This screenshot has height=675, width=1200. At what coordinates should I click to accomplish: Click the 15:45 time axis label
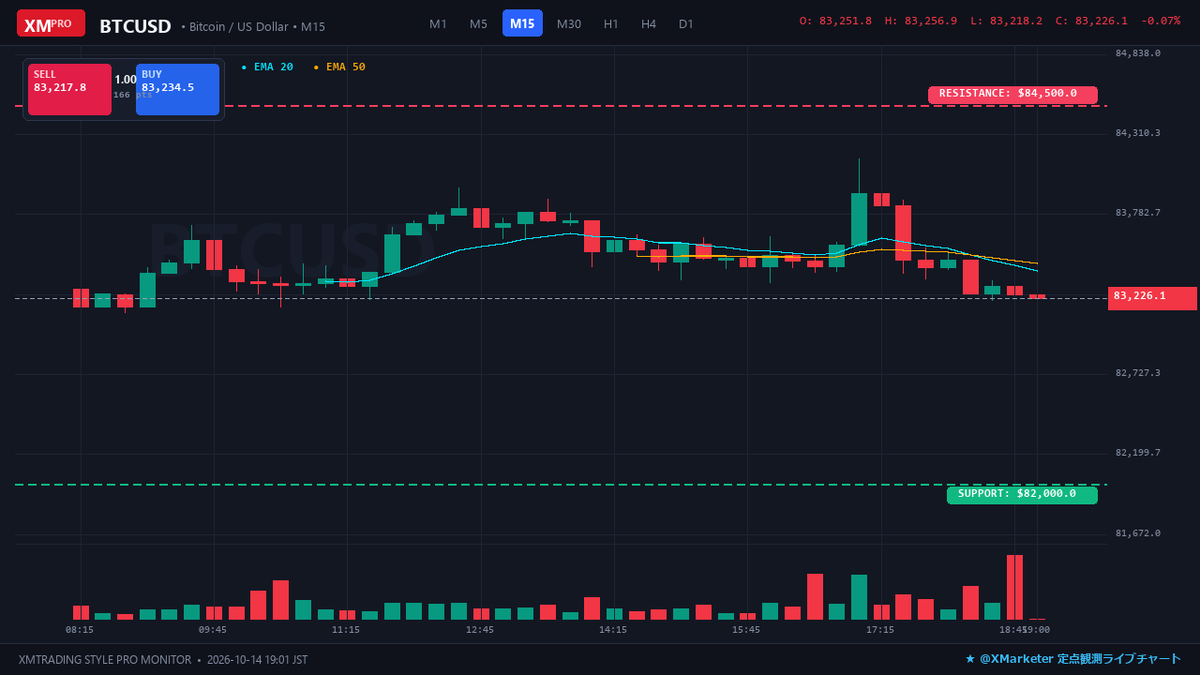[746, 630]
